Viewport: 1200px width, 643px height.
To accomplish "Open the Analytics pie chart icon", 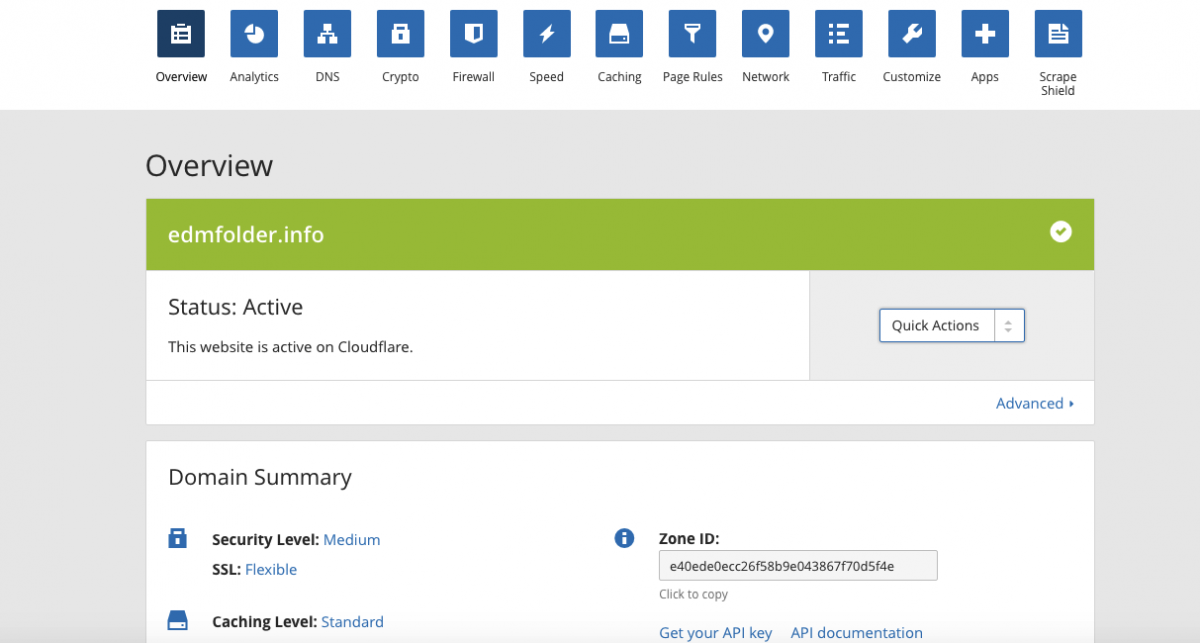I will 254,34.
